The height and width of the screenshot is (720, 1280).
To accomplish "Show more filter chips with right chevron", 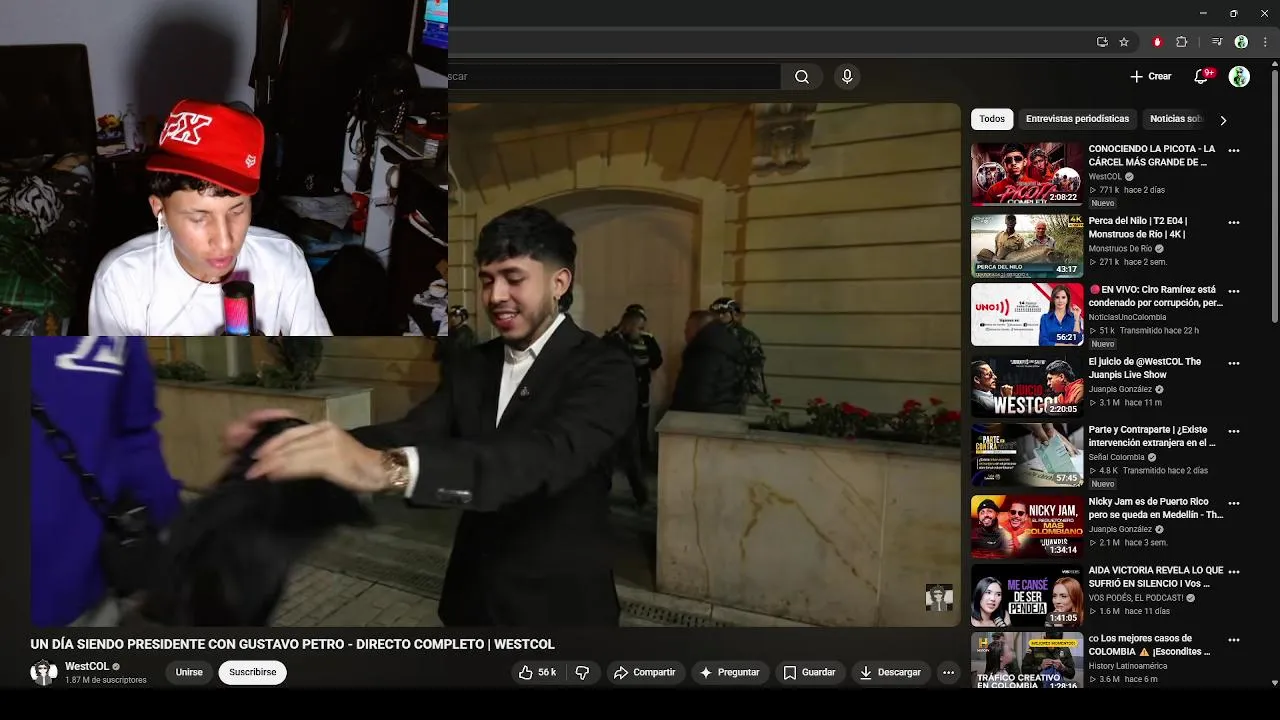I will [1222, 120].
